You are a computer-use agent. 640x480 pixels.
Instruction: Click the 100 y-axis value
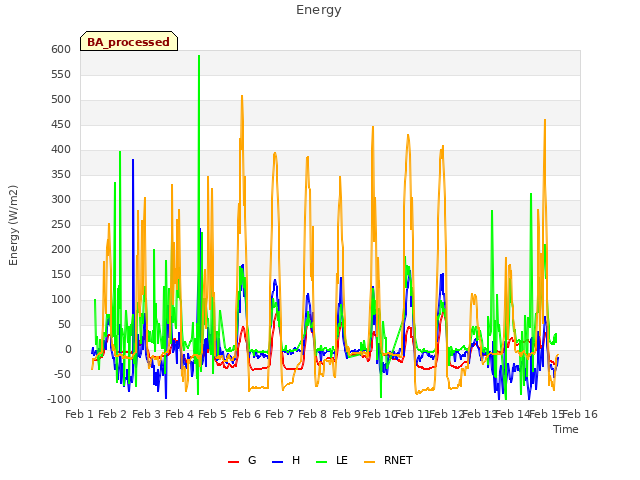[61, 300]
